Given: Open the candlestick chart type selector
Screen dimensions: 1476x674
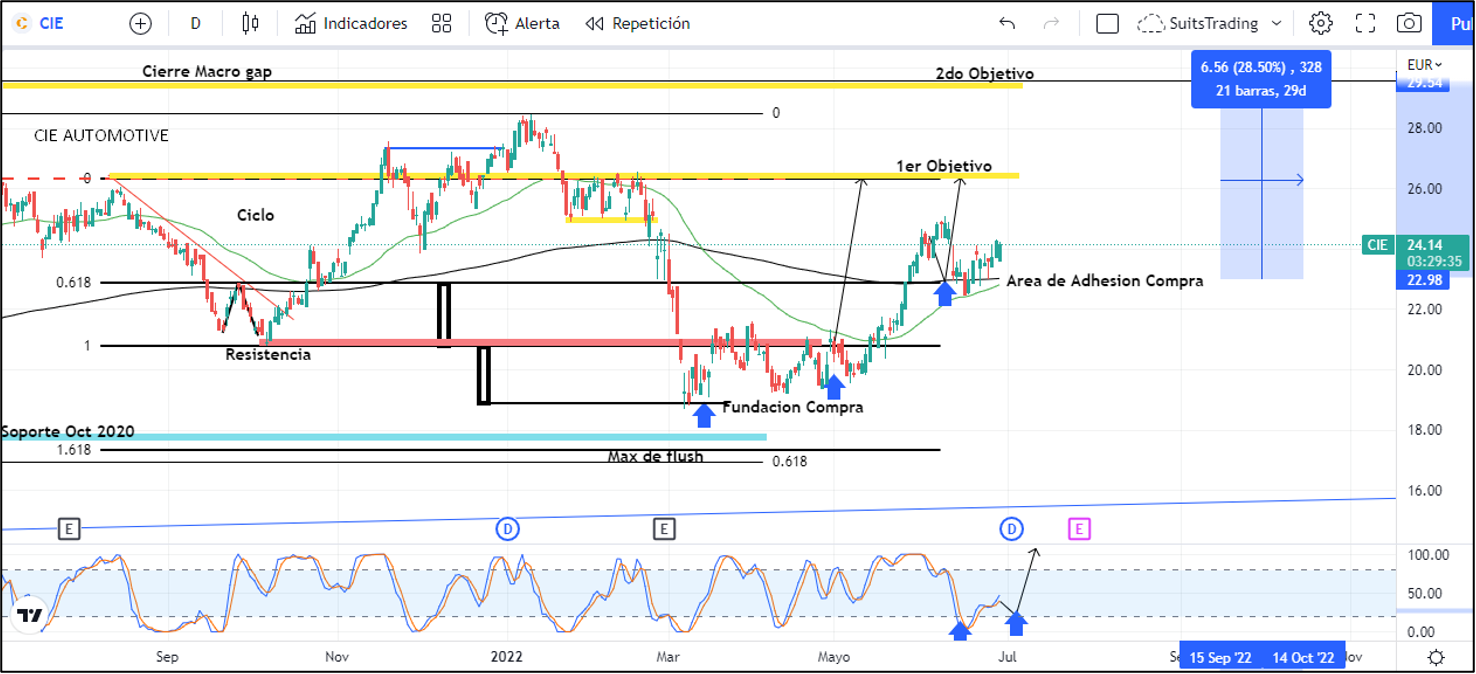Looking at the screenshot, I should (x=250, y=23).
